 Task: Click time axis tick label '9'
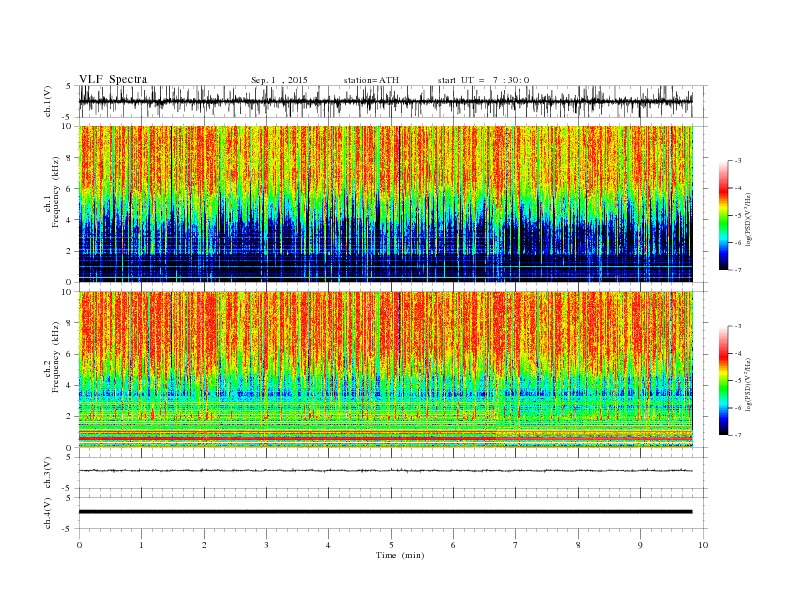coord(640,545)
